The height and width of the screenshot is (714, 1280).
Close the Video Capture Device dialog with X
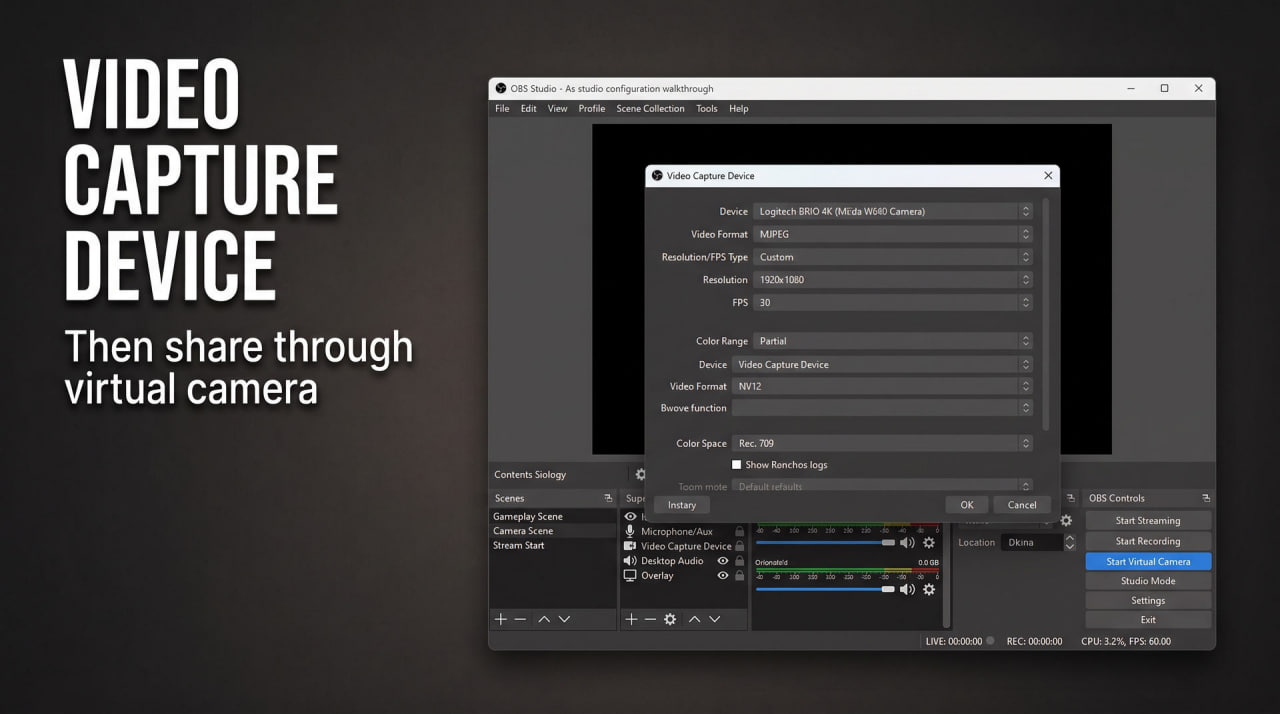click(1048, 176)
